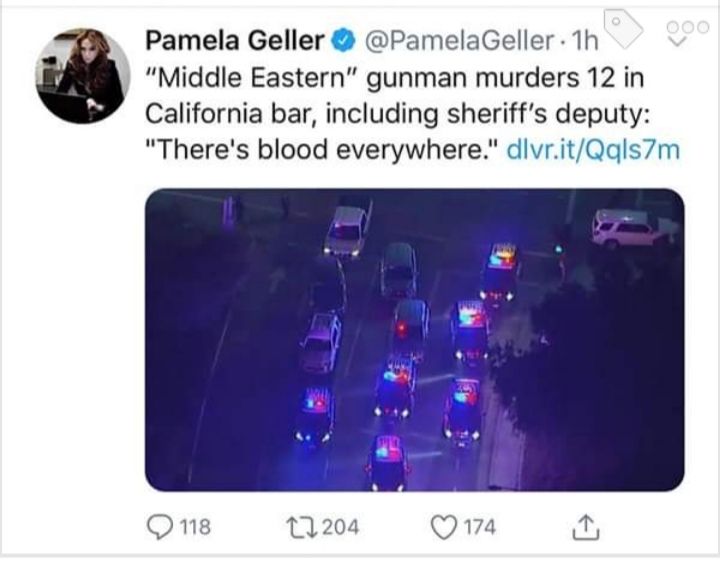Screen dimensions: 720x564
Task: Click the "Middle Eastern" gunman headline text
Action: (395, 78)
